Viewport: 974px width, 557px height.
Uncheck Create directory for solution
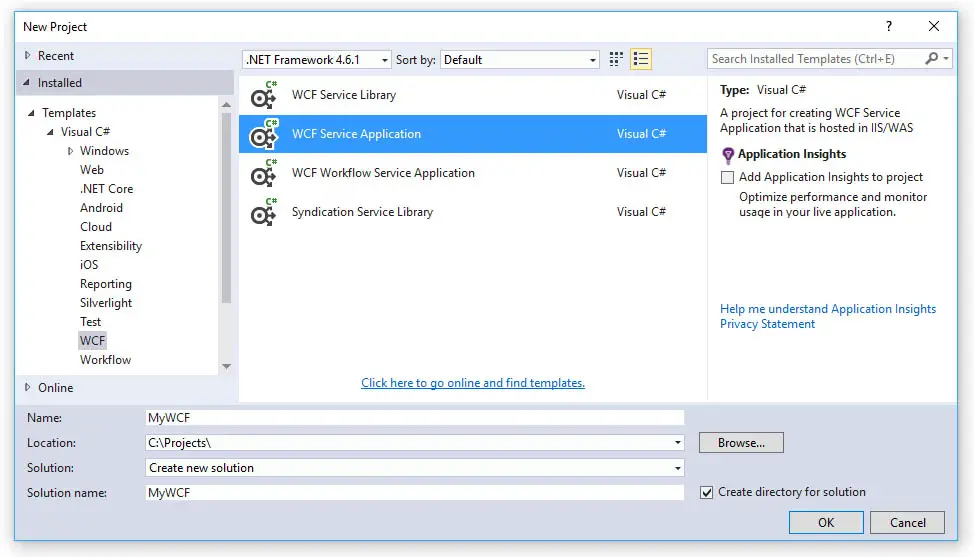[x=706, y=492]
